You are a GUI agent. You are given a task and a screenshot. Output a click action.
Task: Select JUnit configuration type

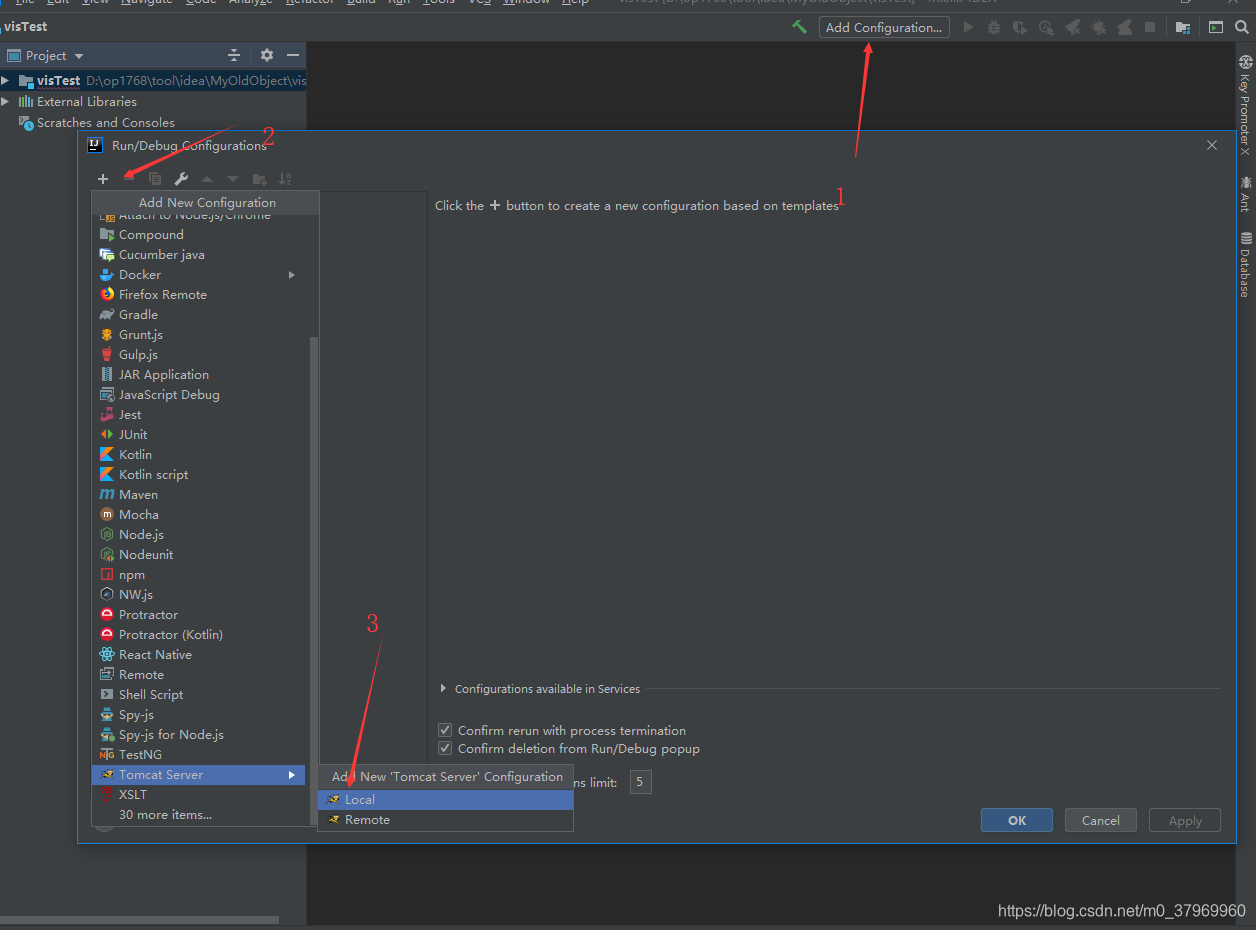click(x=199, y=435)
